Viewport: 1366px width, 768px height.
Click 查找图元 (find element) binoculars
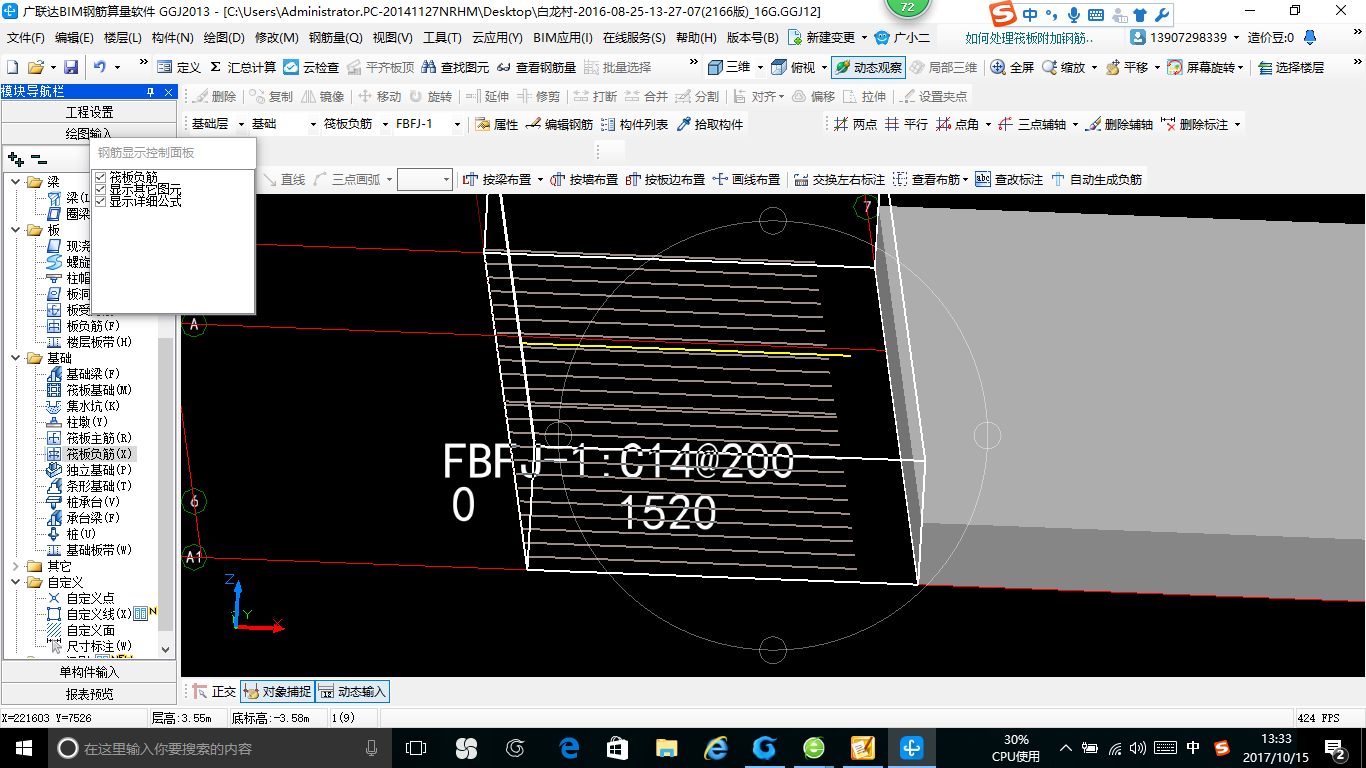pos(456,67)
